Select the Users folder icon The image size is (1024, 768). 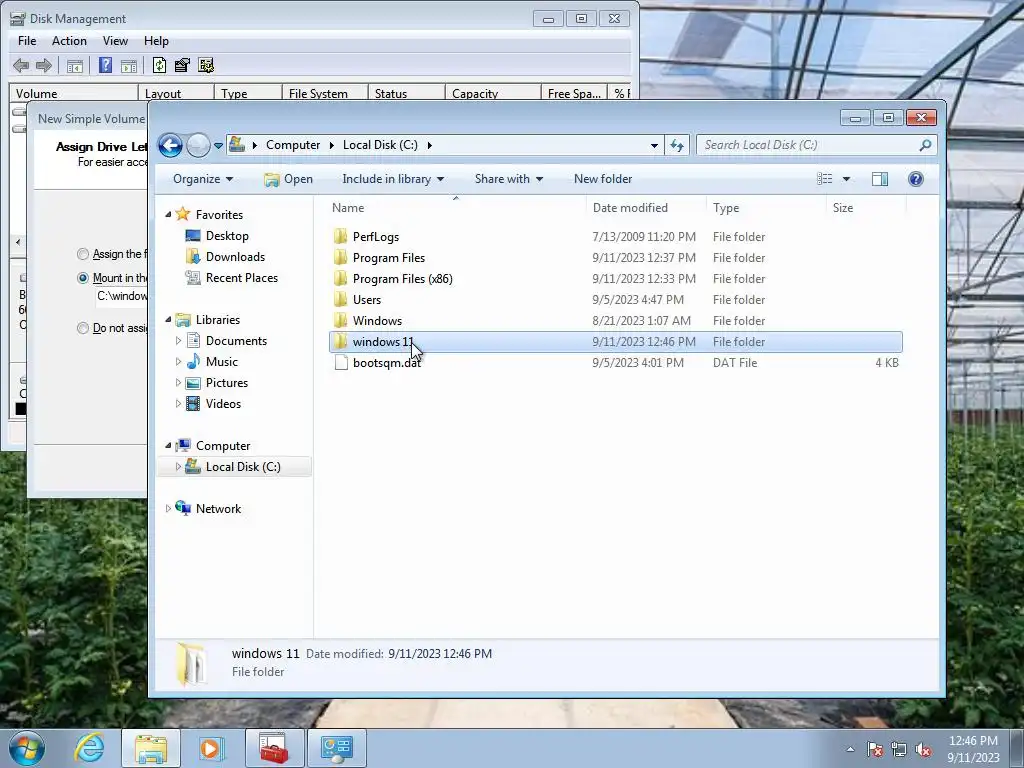(340, 300)
